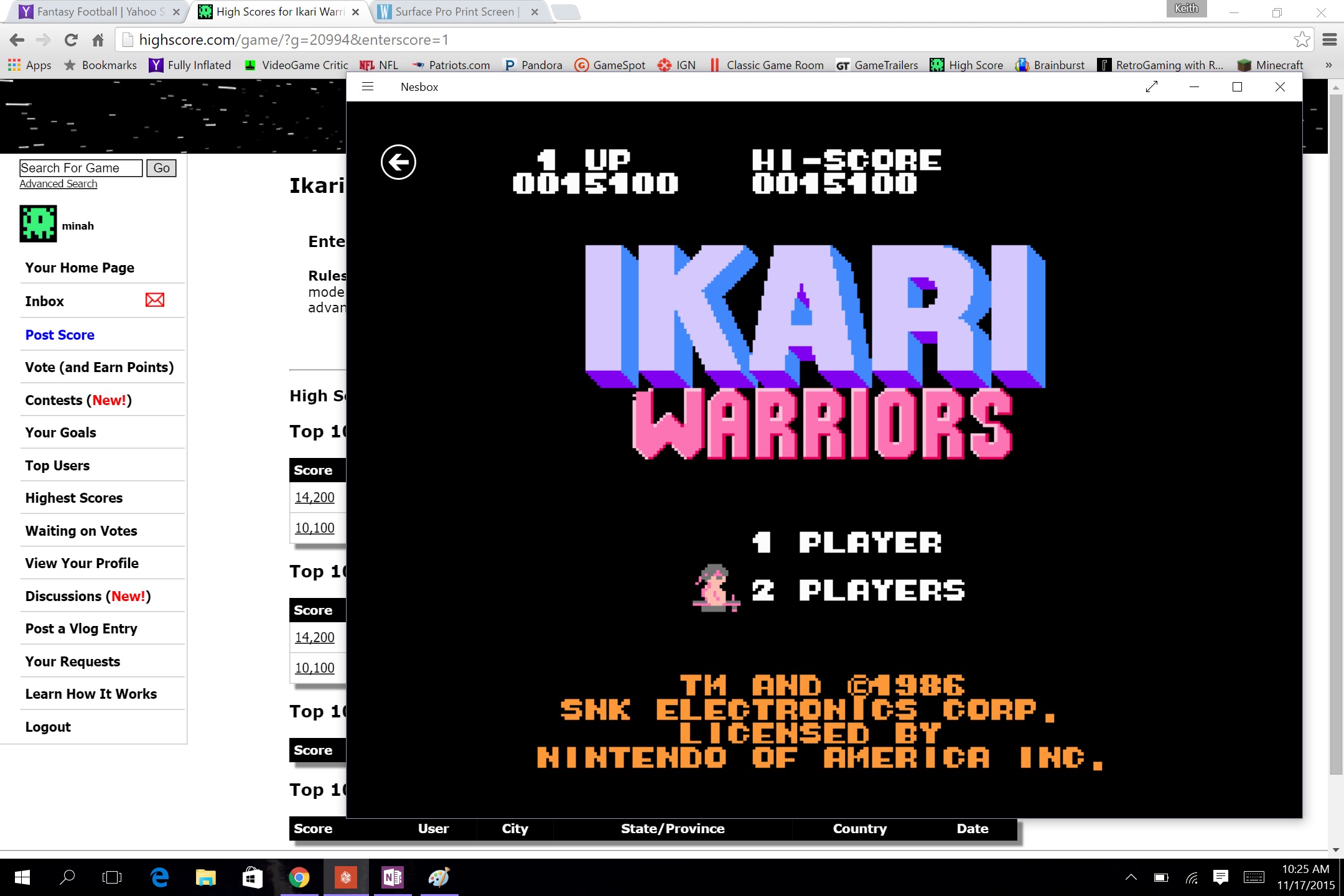Click the Chrome back navigation arrow
This screenshot has width=1344, height=896.
coord(17,40)
